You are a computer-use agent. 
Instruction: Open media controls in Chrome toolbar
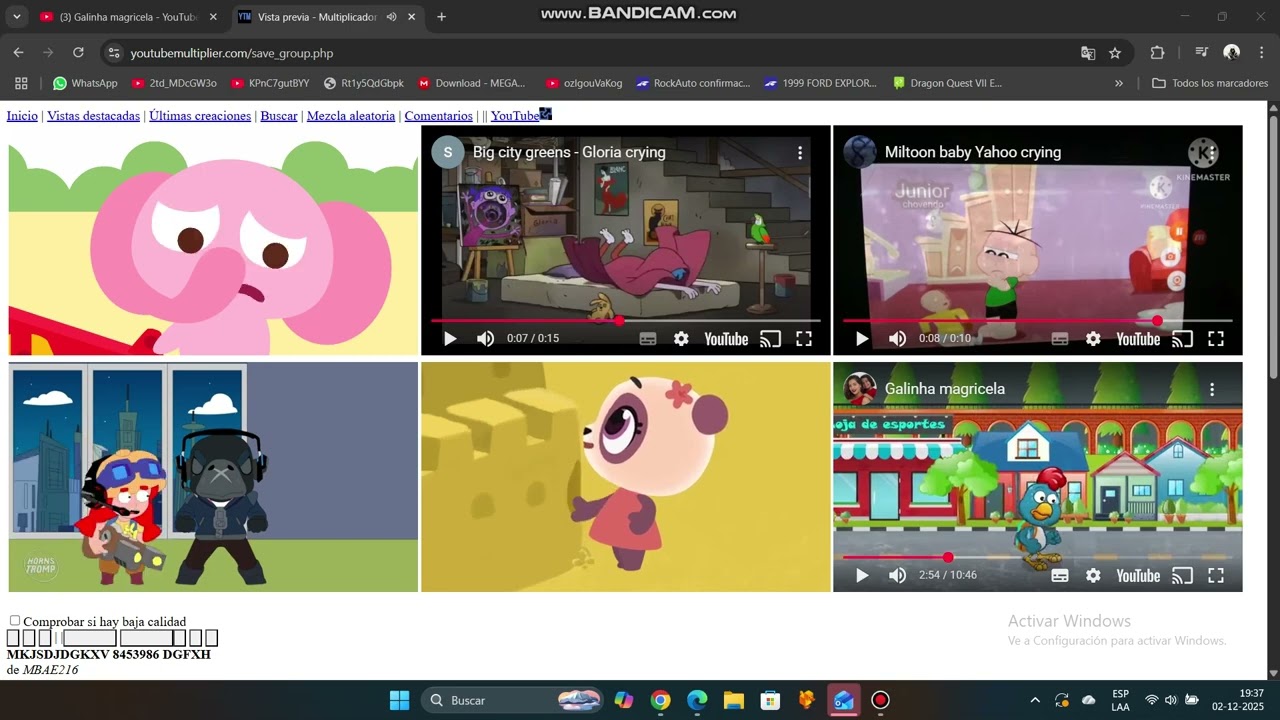click(1201, 53)
